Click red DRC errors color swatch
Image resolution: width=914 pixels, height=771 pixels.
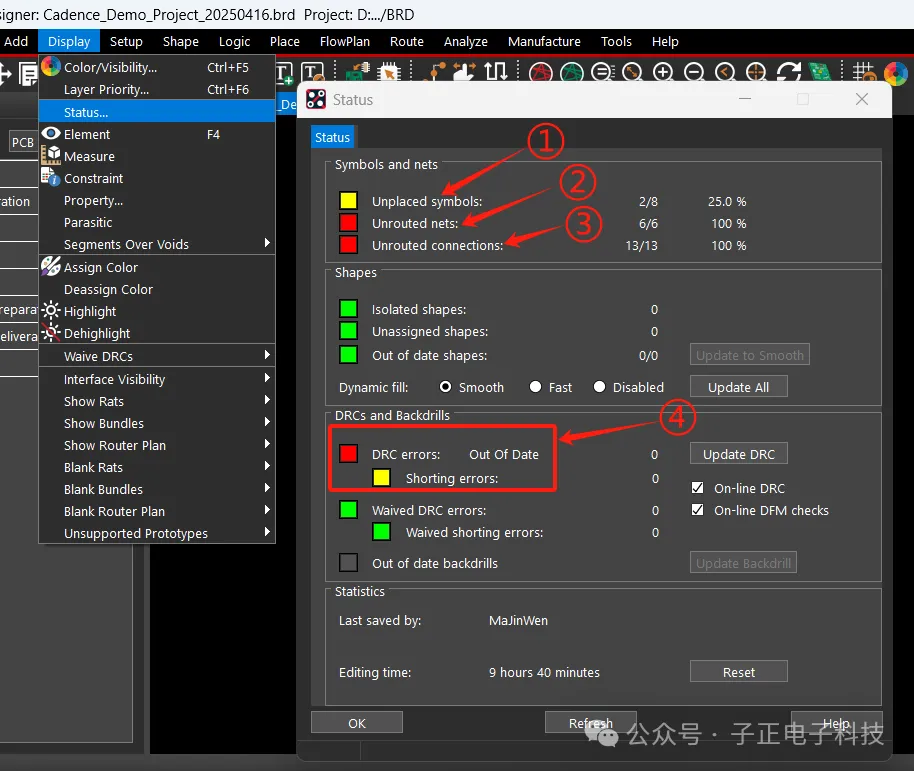pyautogui.click(x=349, y=453)
